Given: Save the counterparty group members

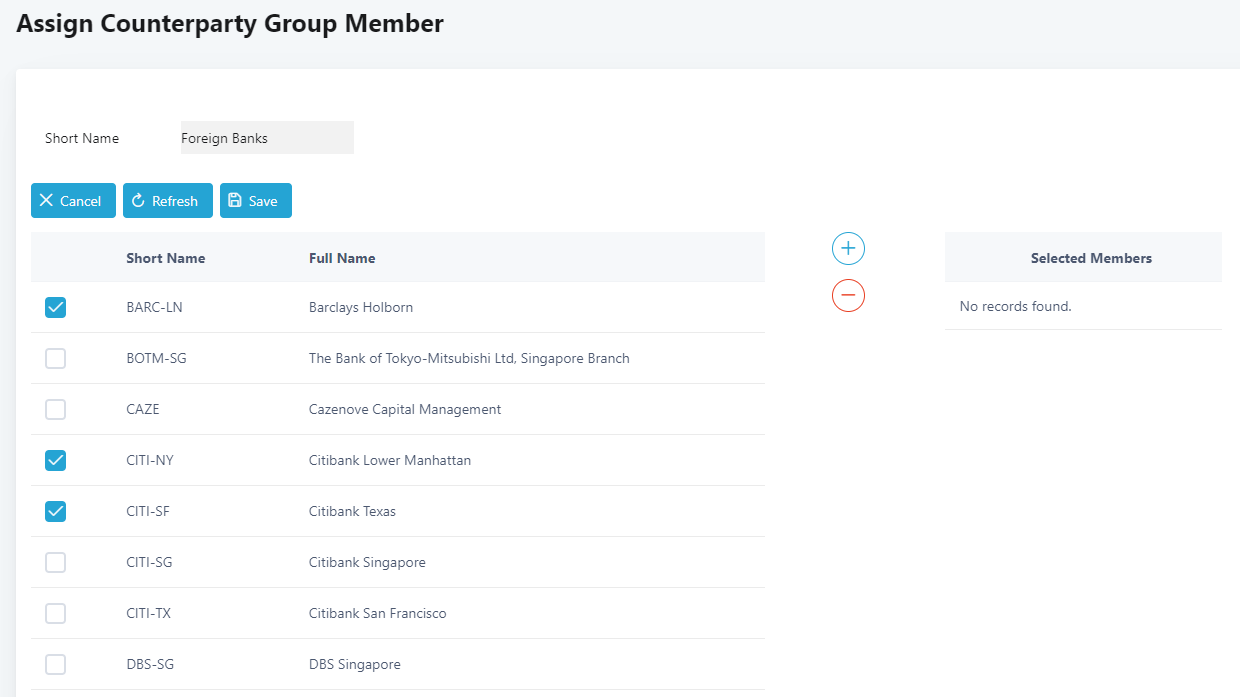Looking at the screenshot, I should [256, 200].
